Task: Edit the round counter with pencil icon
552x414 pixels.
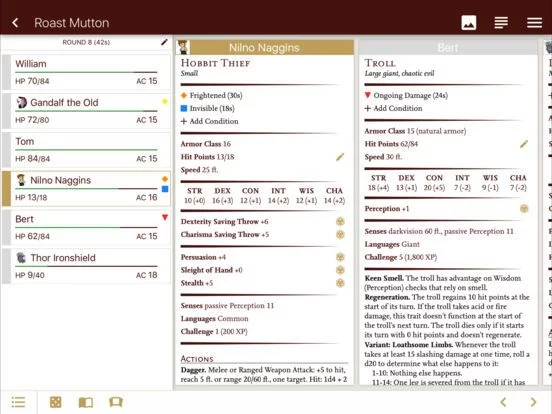Action: click(164, 42)
